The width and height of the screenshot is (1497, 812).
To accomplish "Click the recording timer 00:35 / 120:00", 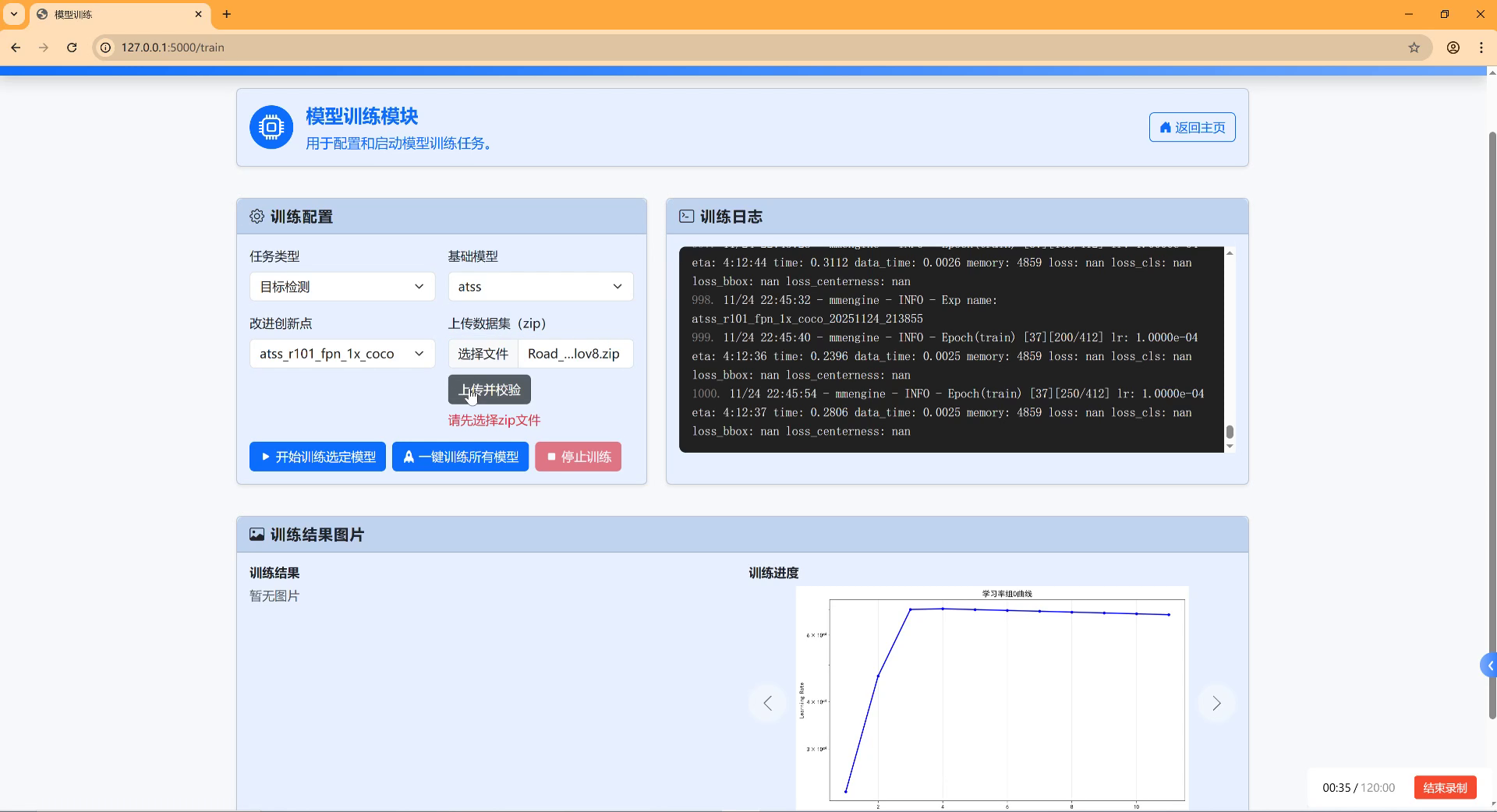I will (x=1358, y=788).
